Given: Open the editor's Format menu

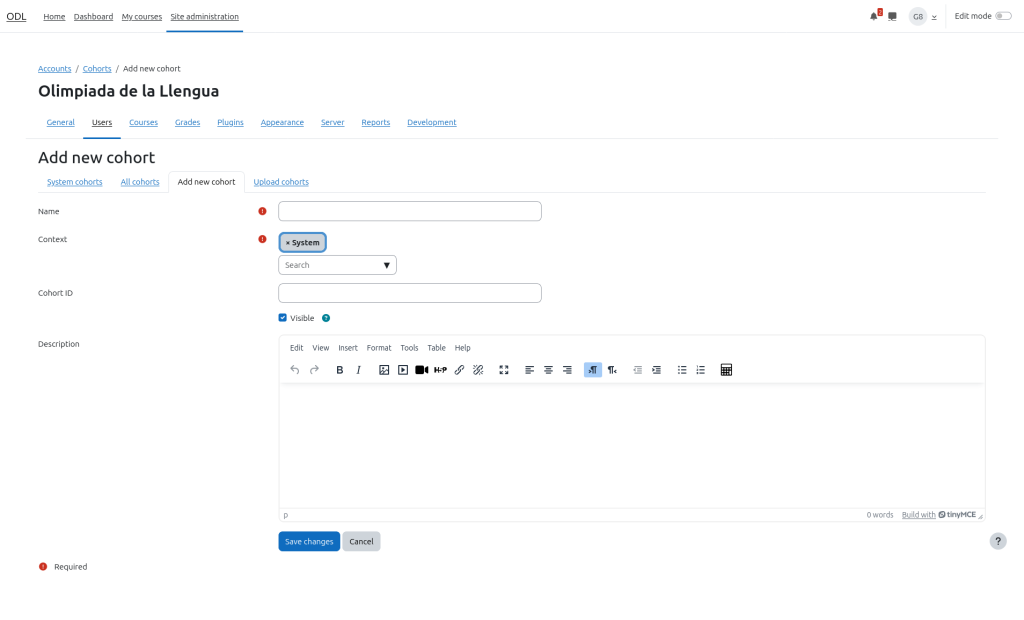Looking at the screenshot, I should point(378,348).
